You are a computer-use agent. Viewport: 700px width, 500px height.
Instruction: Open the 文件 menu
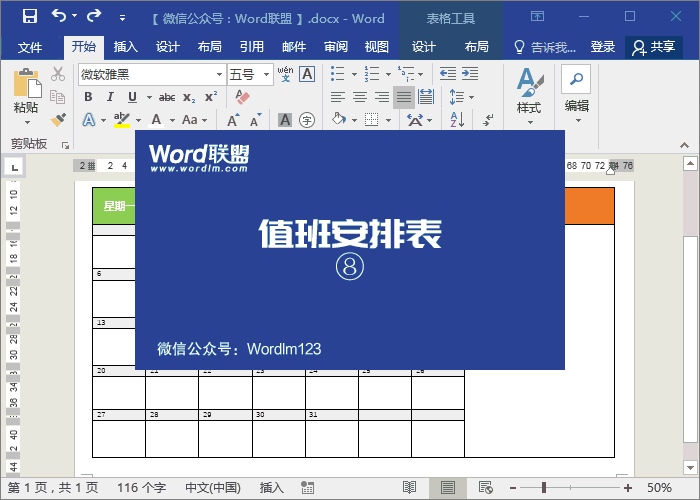(30, 47)
